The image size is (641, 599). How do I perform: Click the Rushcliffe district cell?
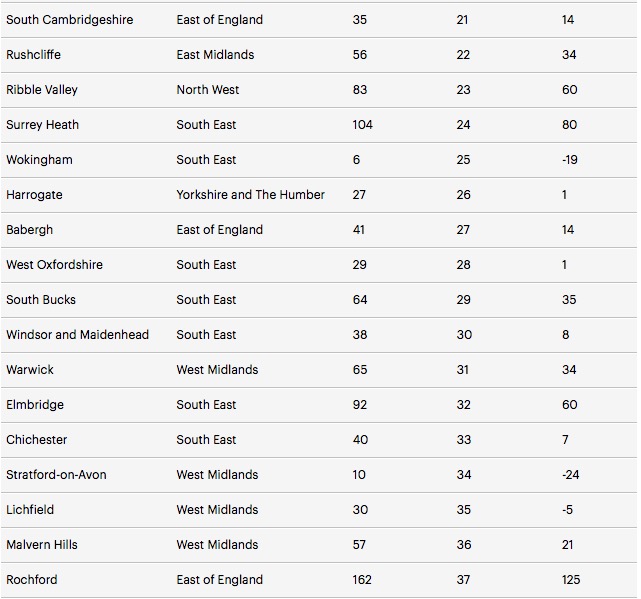coord(34,54)
